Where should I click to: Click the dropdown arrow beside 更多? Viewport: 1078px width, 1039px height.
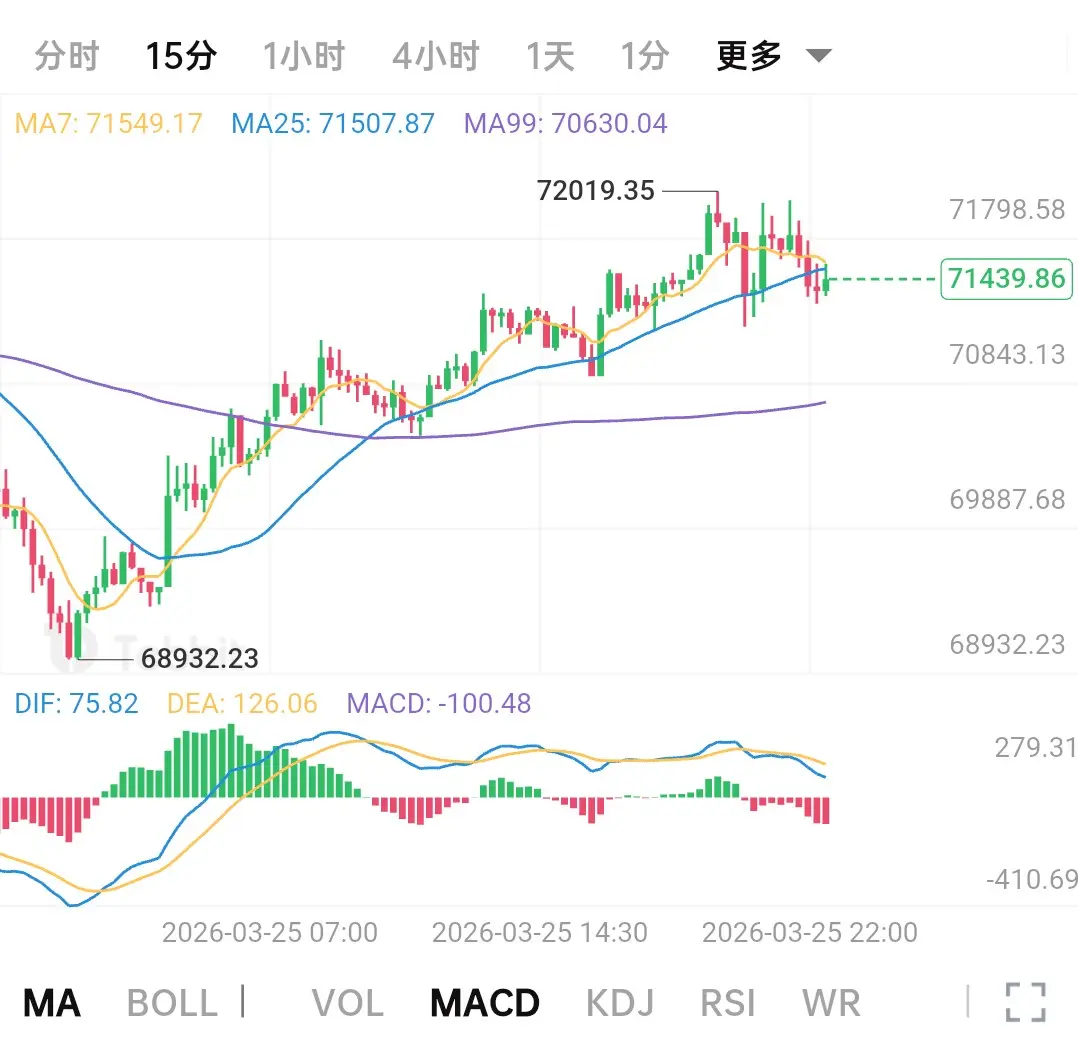(819, 56)
